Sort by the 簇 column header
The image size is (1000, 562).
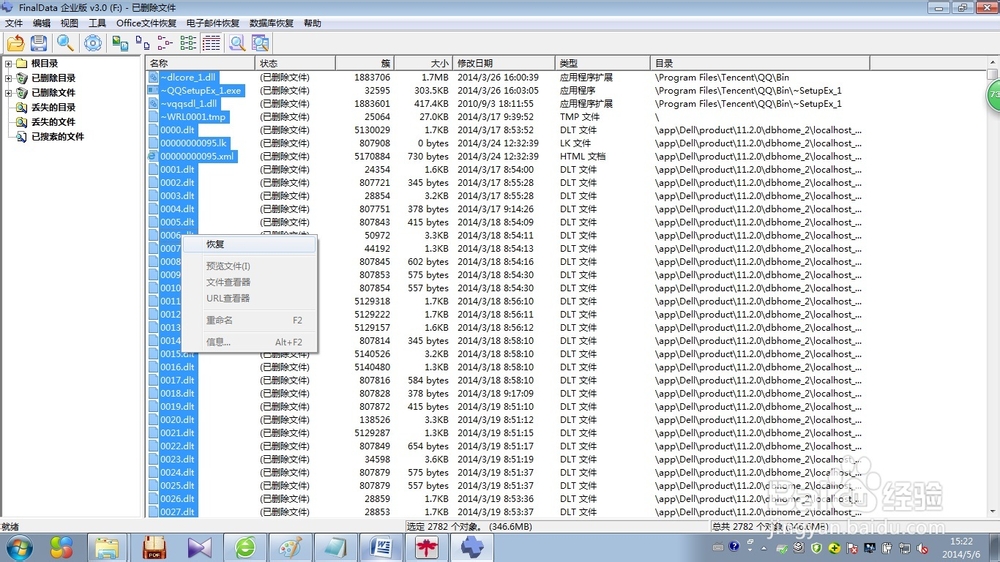(x=365, y=63)
